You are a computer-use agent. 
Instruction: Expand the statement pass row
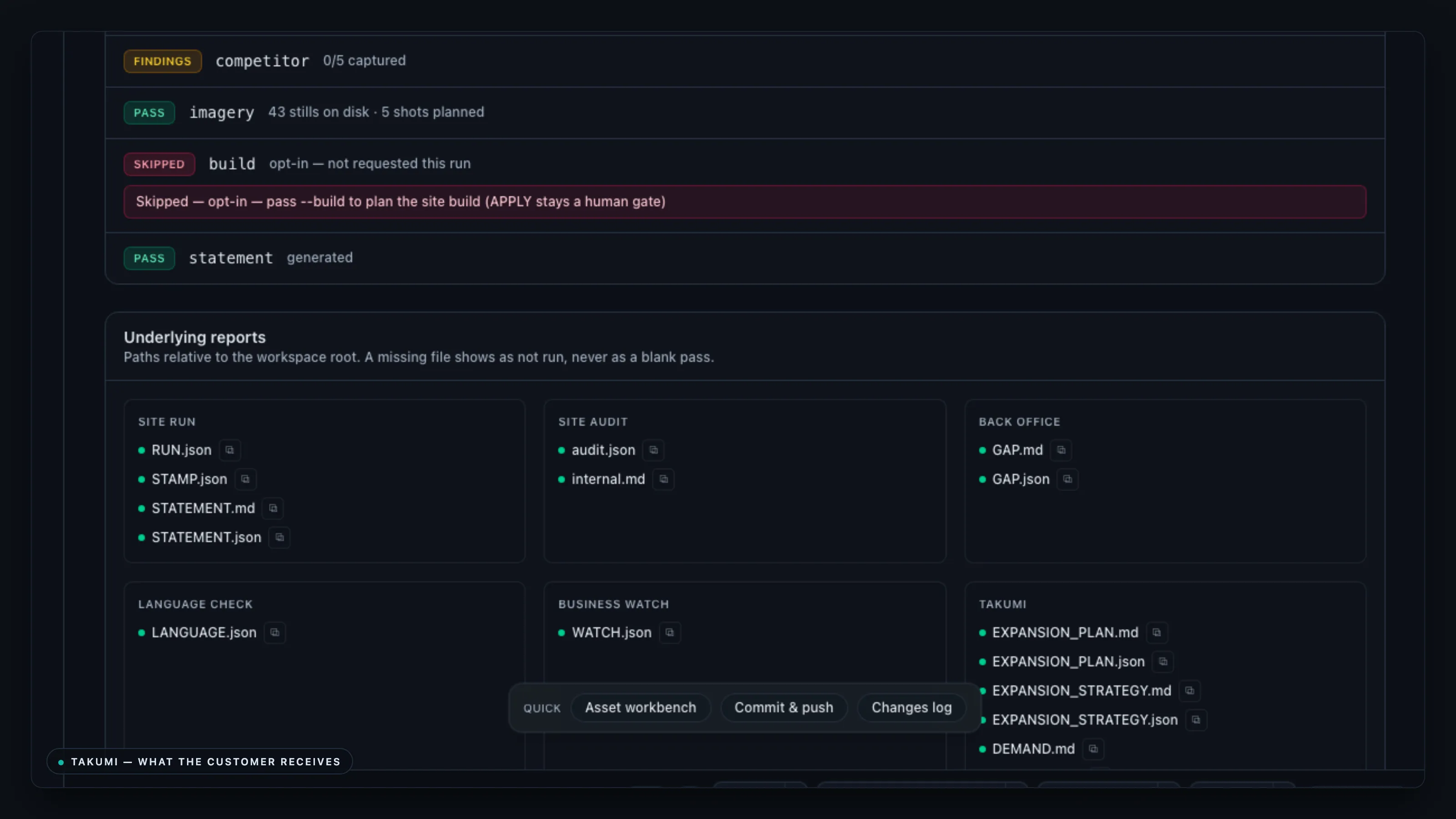point(745,258)
